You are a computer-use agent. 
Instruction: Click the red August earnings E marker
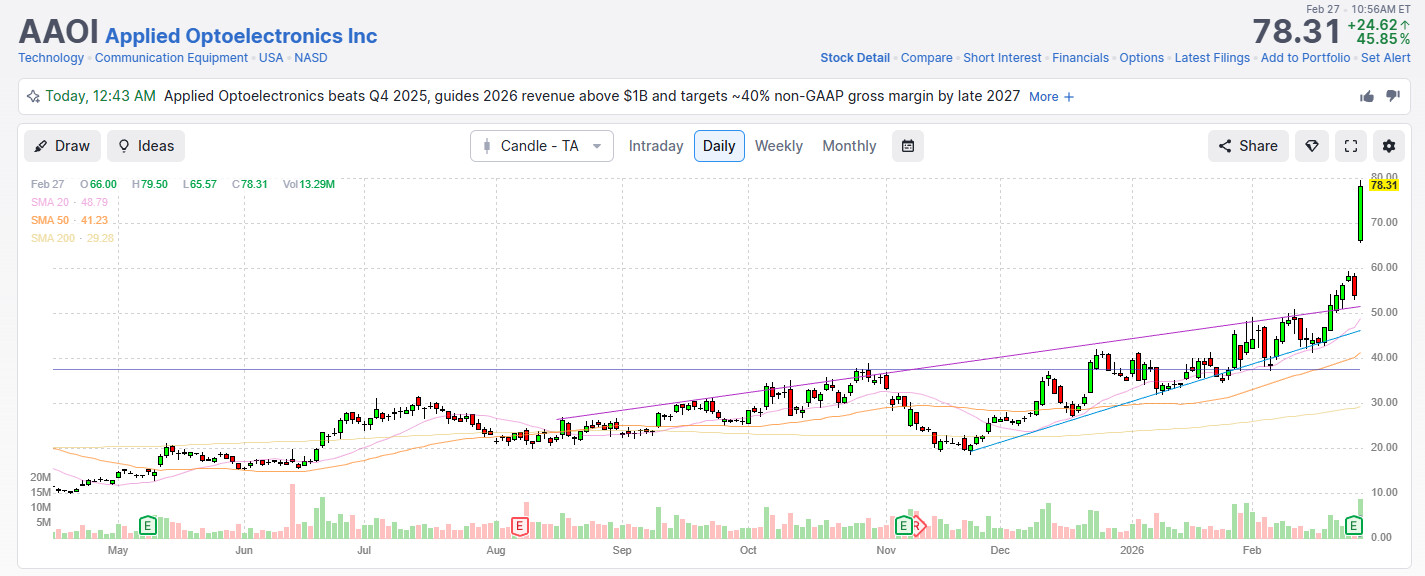[519, 525]
